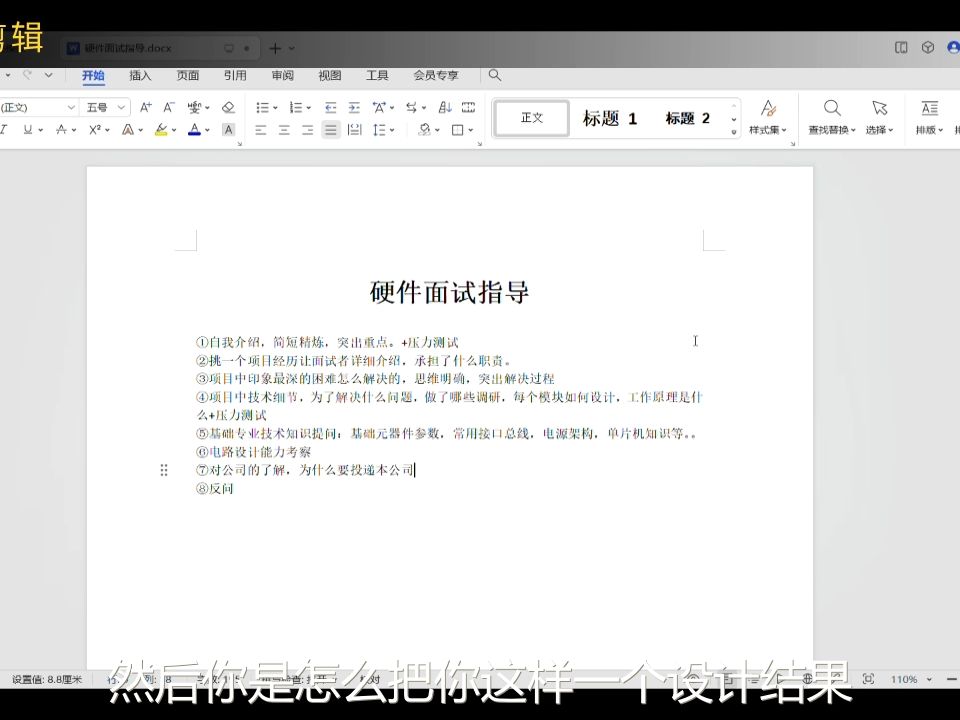Open the 样式集 style set button
This screenshot has height=720, width=960.
point(768,118)
